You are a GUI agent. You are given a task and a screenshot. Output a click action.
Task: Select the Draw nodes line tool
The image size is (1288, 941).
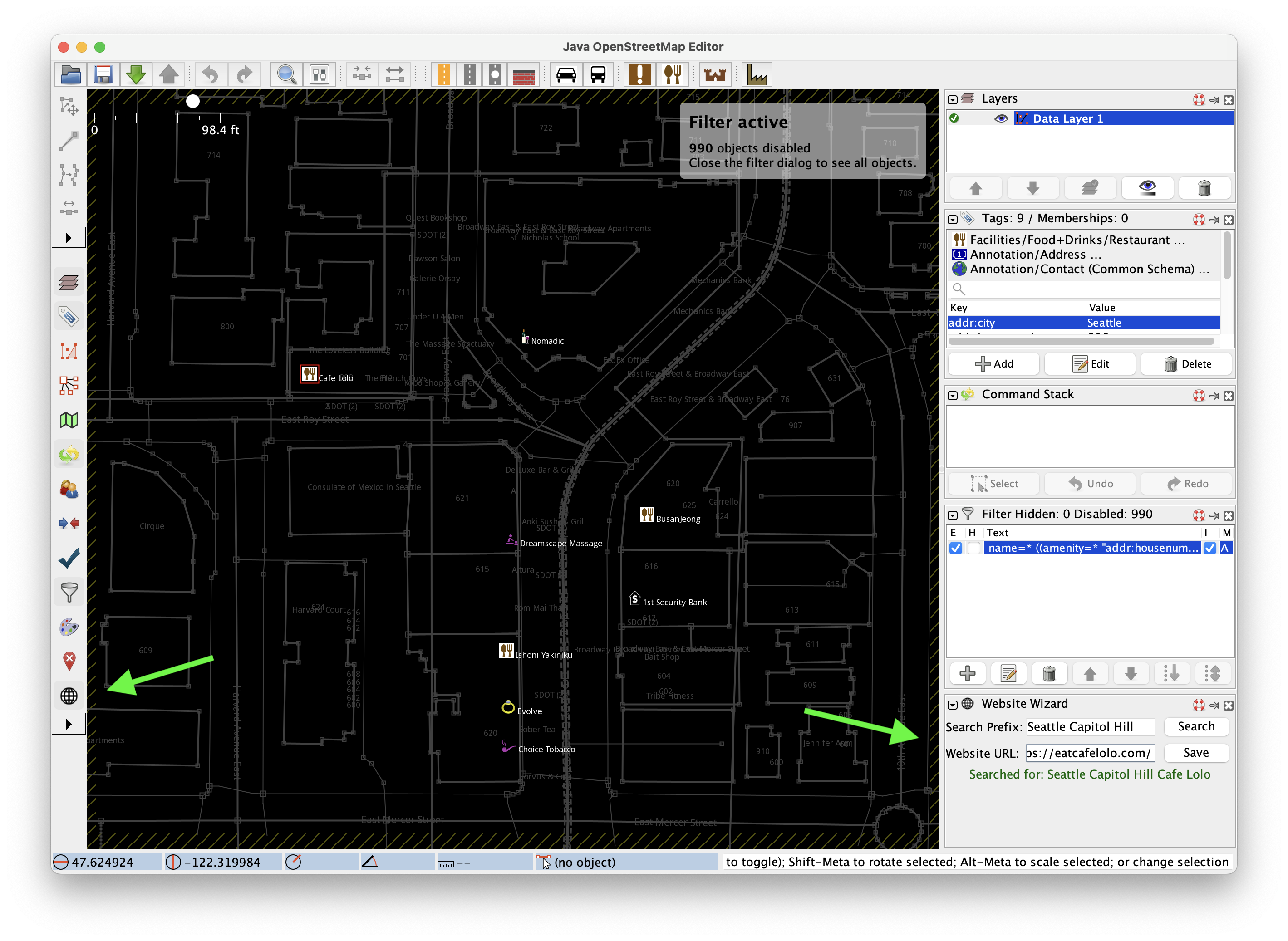[69, 140]
